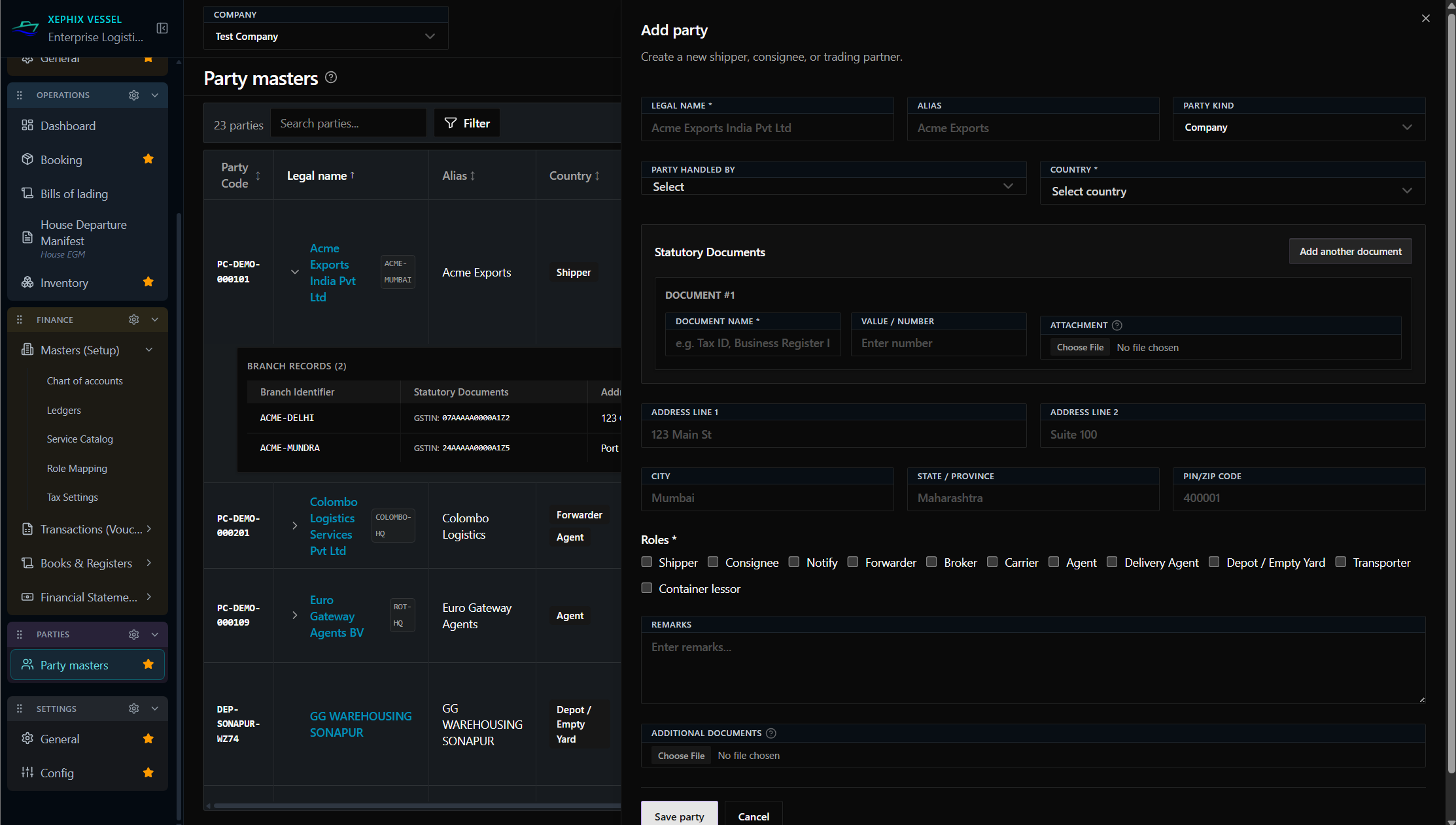The image size is (1456, 825).
Task: Click the Xephix Vessel ship logo
Action: pos(26,28)
